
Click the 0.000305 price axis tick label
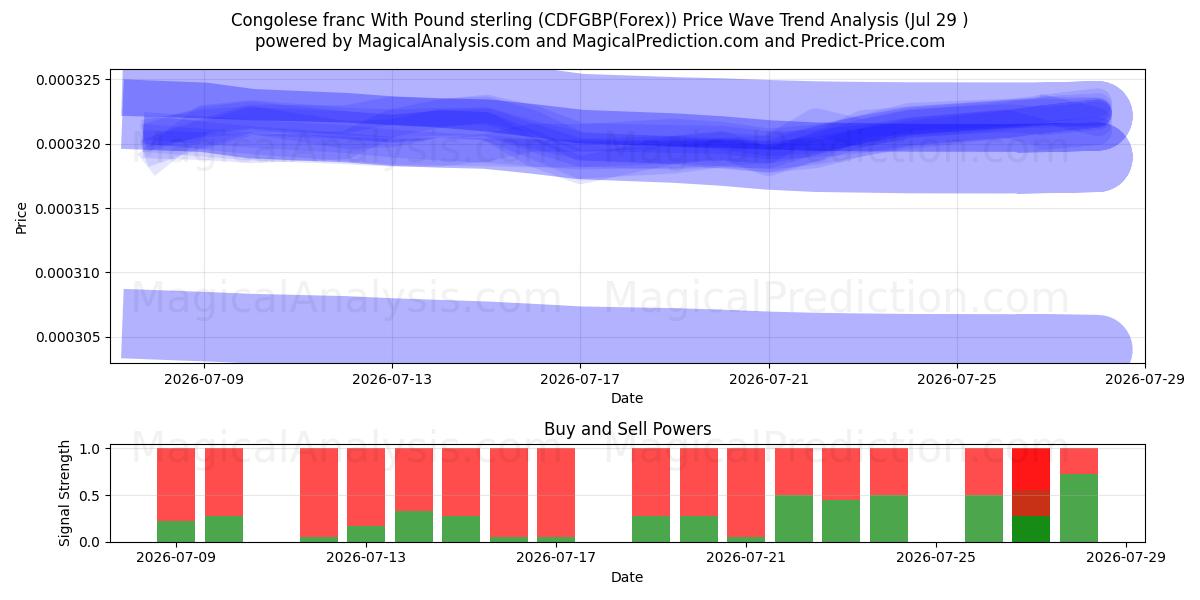68,337
